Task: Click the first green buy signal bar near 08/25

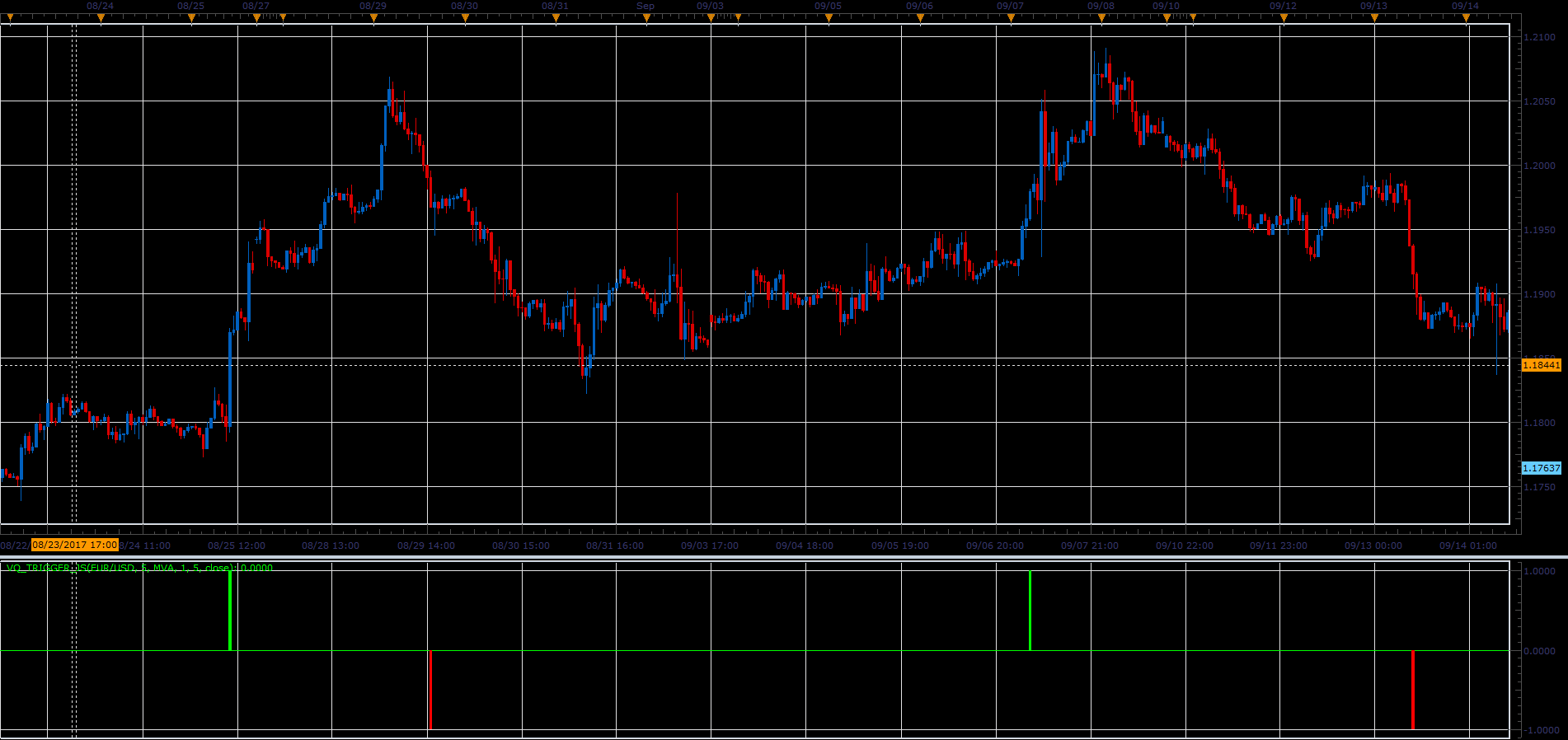Action: 230,611
